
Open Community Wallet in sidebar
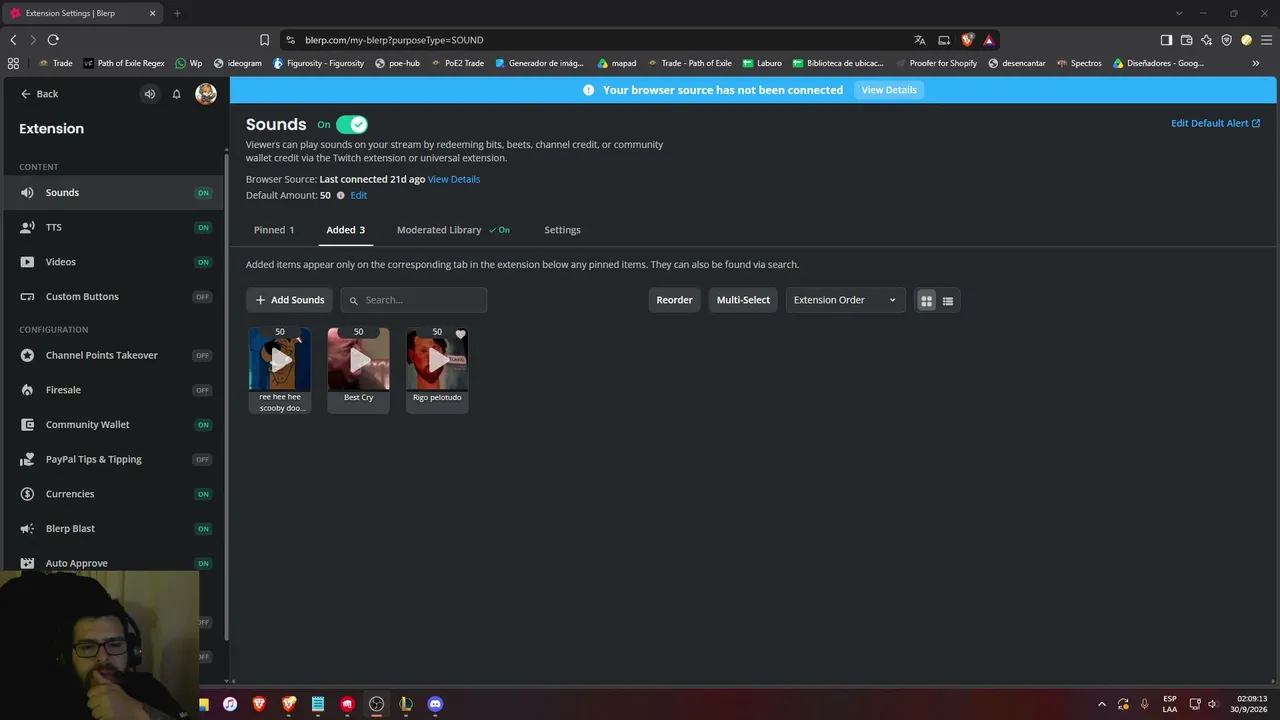(113, 425)
